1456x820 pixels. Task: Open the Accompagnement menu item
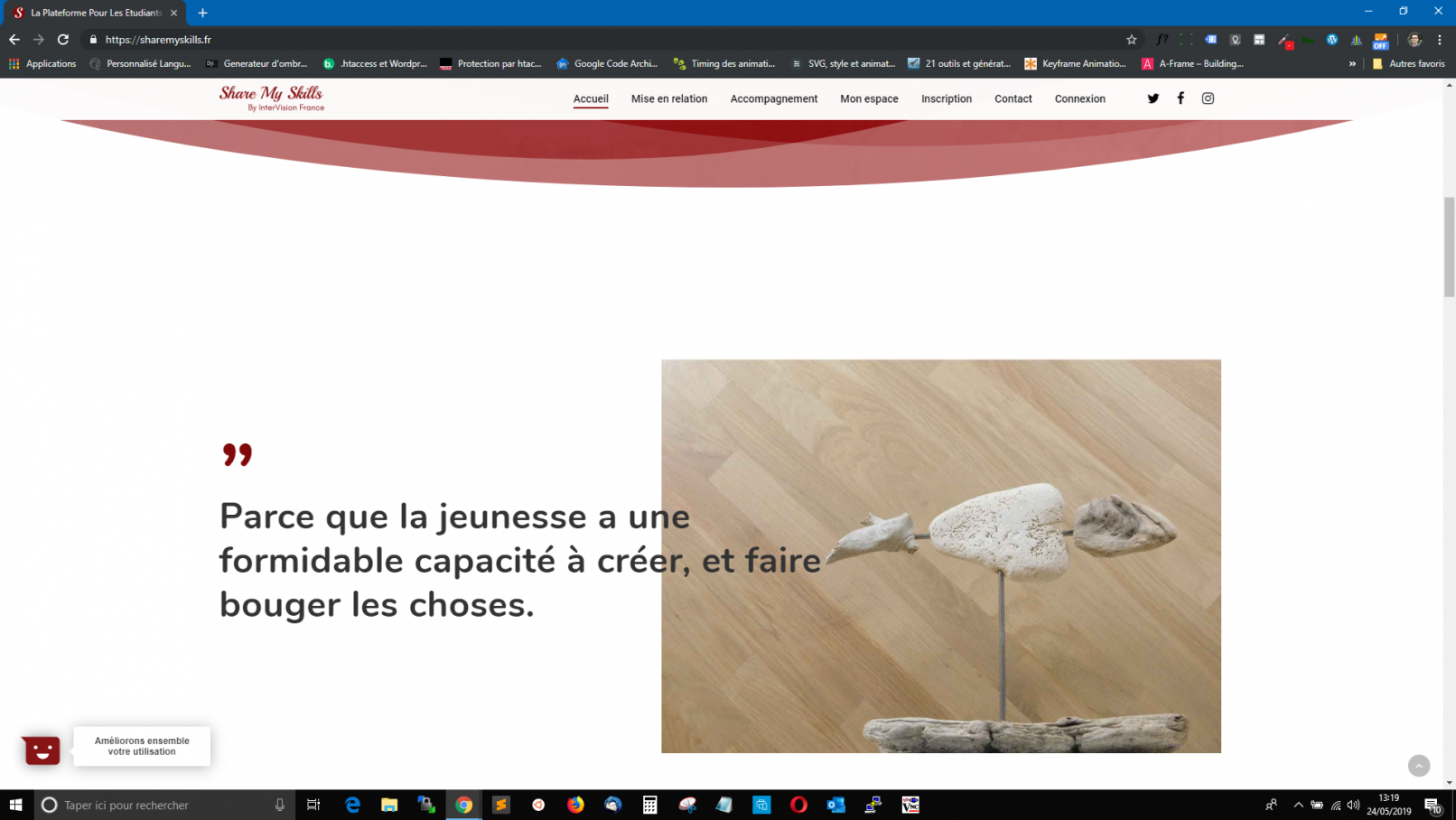pos(773,99)
